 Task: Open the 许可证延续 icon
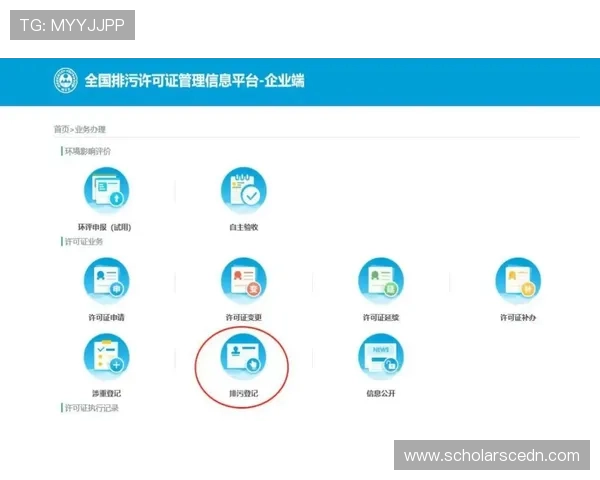[x=381, y=281]
